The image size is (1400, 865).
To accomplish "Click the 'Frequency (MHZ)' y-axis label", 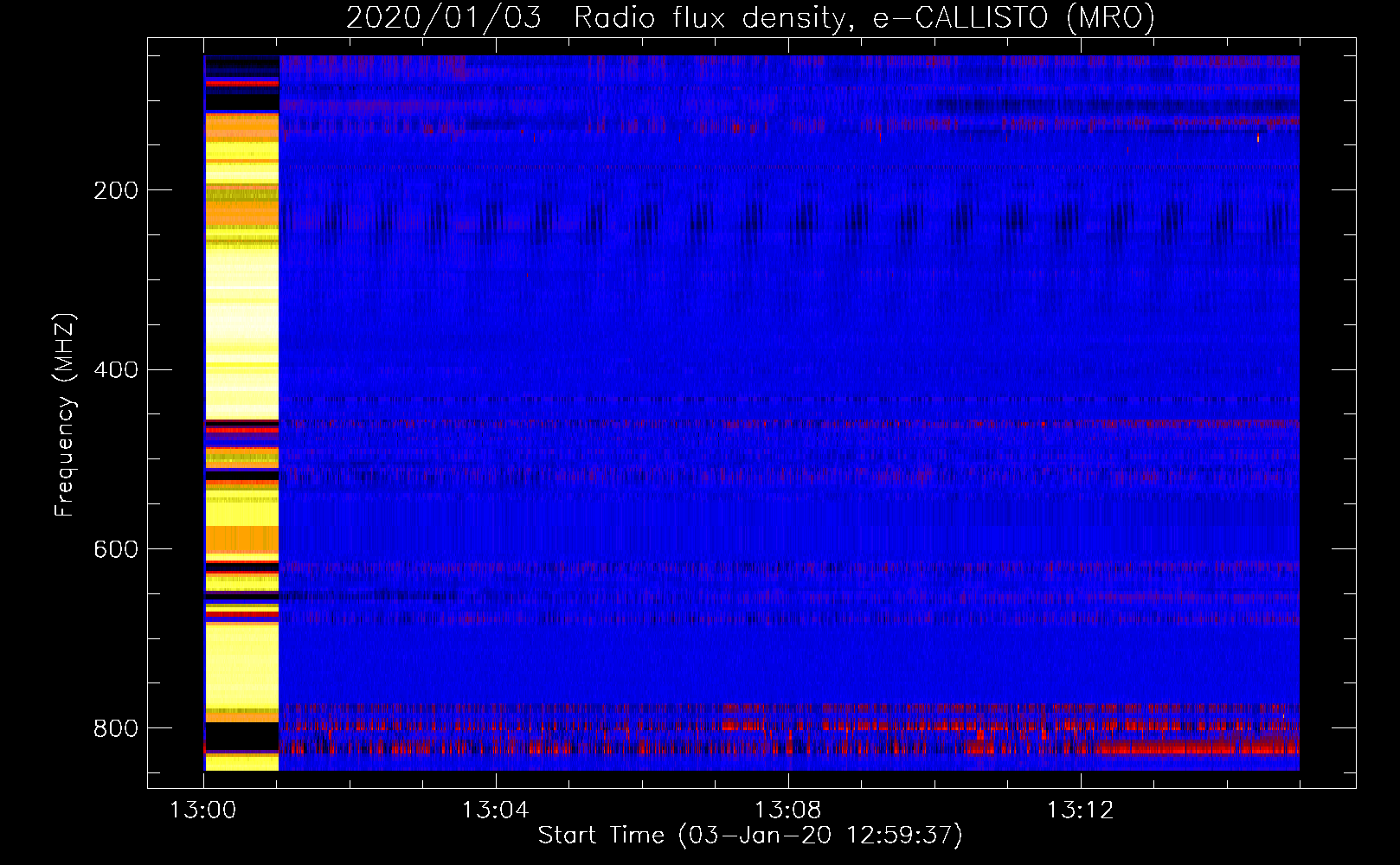I will tap(64, 415).
